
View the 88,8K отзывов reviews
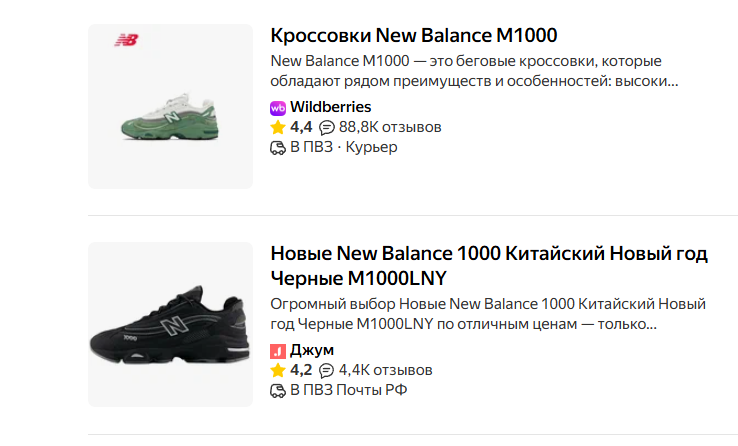(390, 127)
